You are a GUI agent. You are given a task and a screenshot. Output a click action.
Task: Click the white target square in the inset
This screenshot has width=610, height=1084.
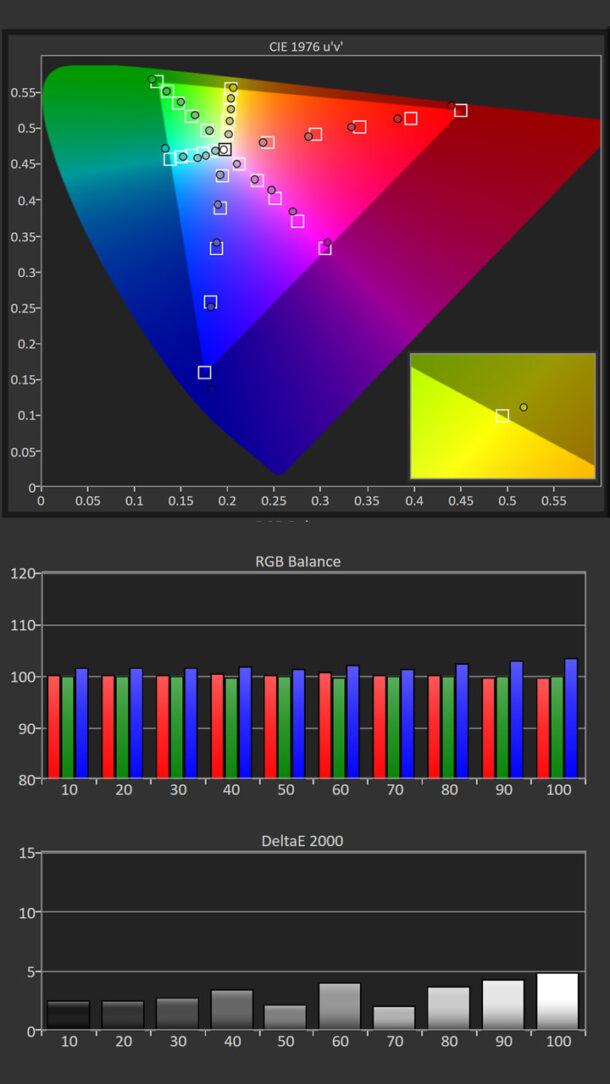[x=502, y=416]
